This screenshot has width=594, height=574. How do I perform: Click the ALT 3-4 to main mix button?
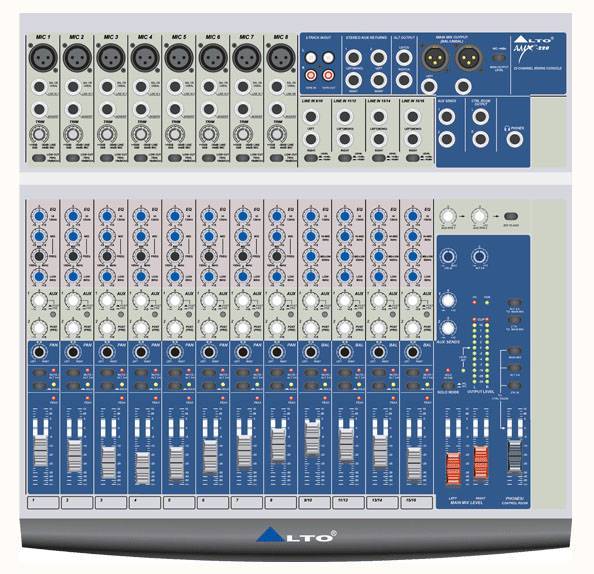coord(514,303)
